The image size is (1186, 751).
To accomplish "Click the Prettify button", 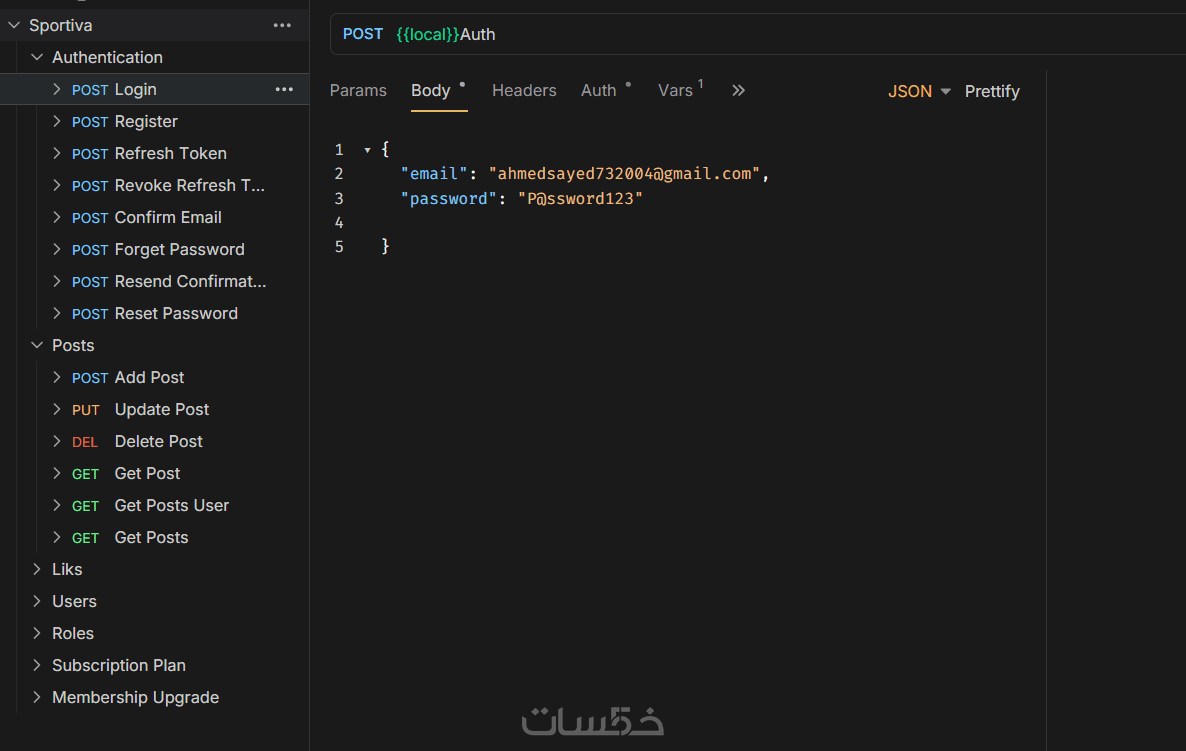I will pyautogui.click(x=992, y=91).
